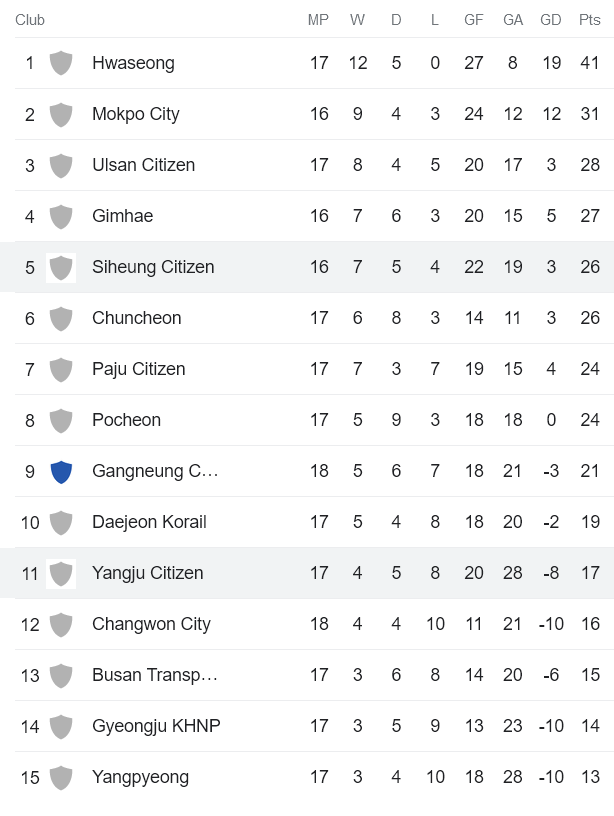
Task: Click the Siheung Citizen shield badge
Action: click(x=61, y=266)
